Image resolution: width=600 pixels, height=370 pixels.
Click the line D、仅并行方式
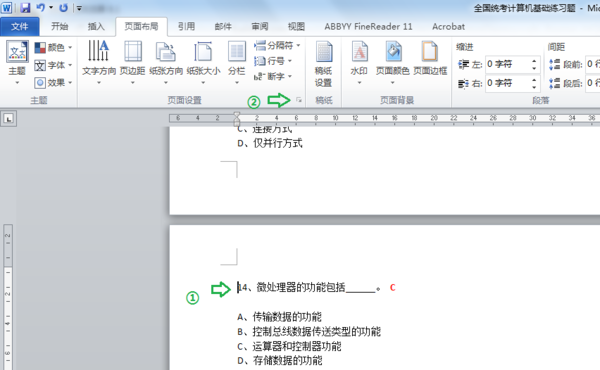tap(270, 143)
